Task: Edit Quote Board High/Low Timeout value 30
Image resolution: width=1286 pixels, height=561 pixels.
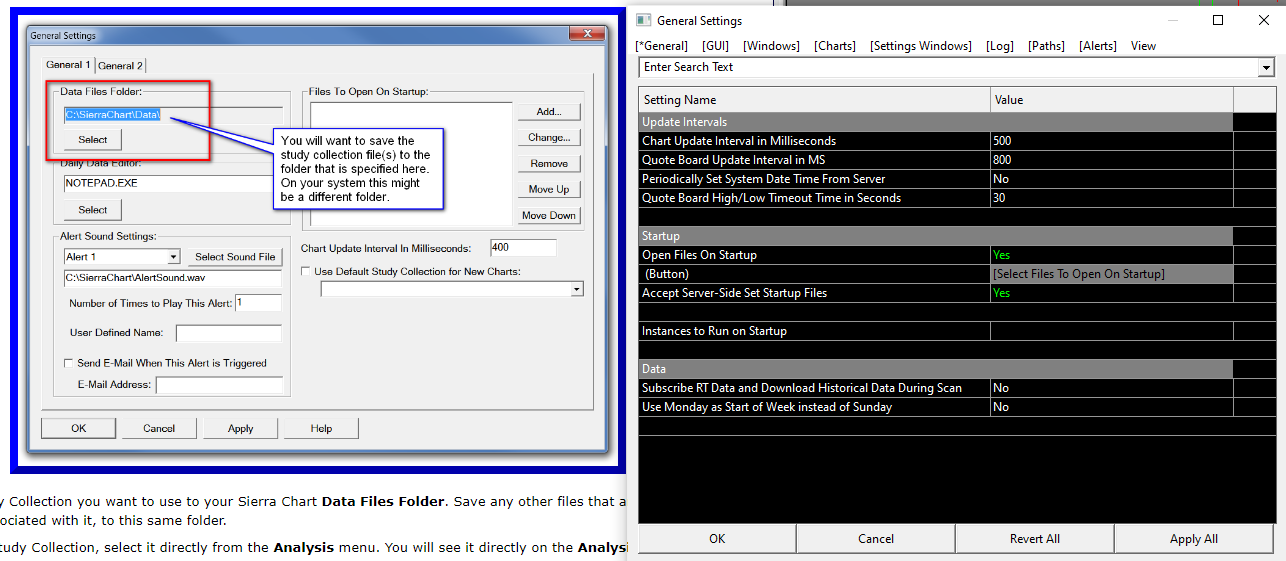Action: point(1111,198)
